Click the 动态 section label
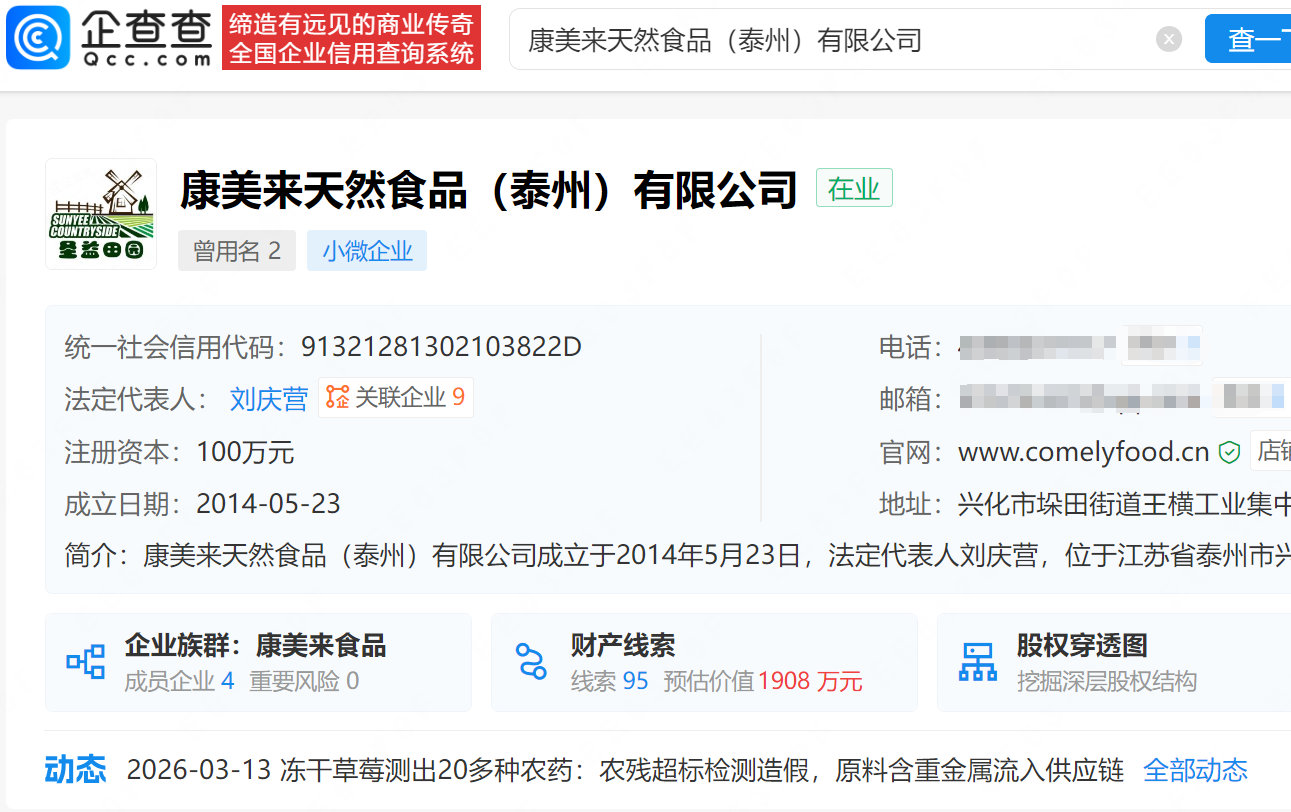 [75, 769]
